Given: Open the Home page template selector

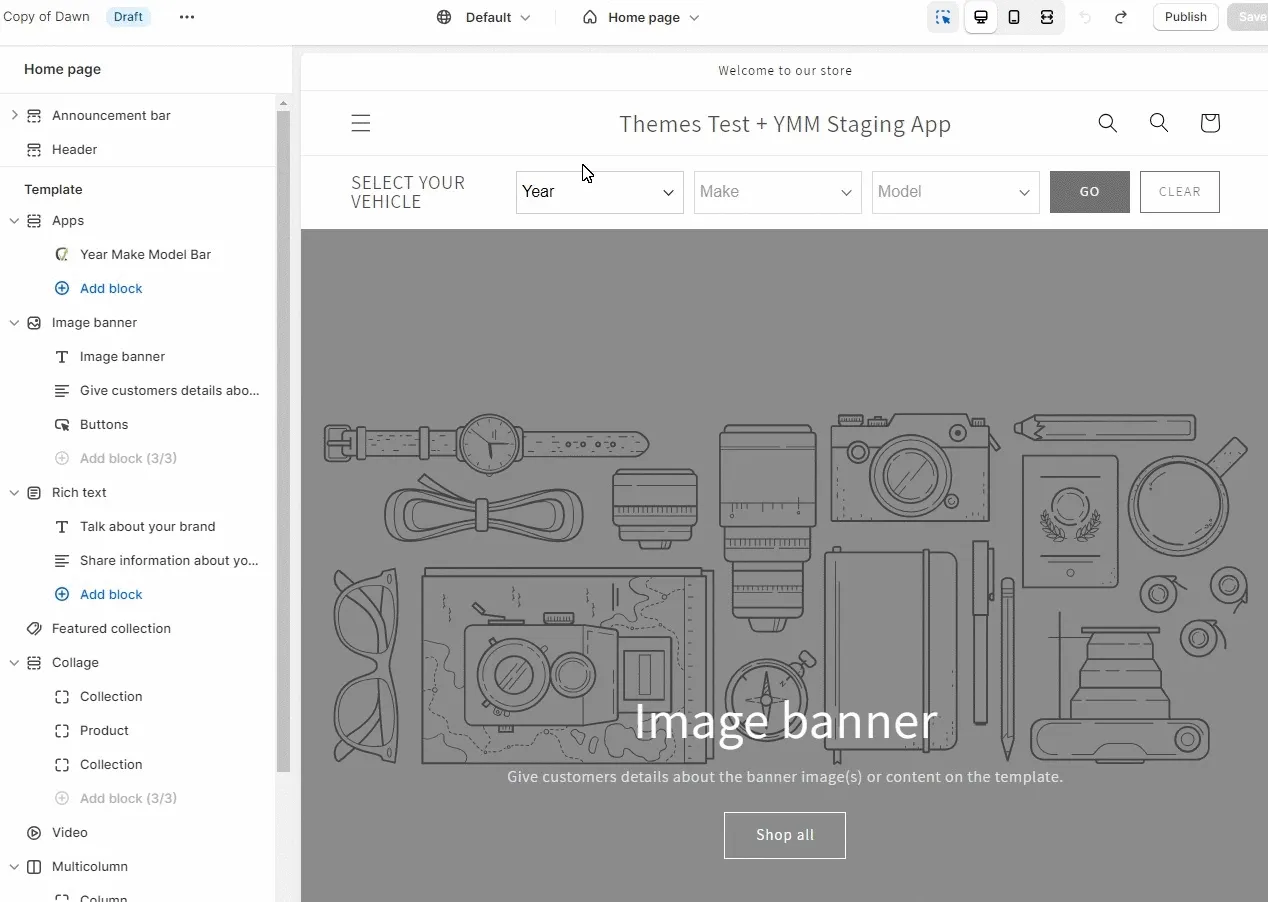Looking at the screenshot, I should [x=641, y=17].
